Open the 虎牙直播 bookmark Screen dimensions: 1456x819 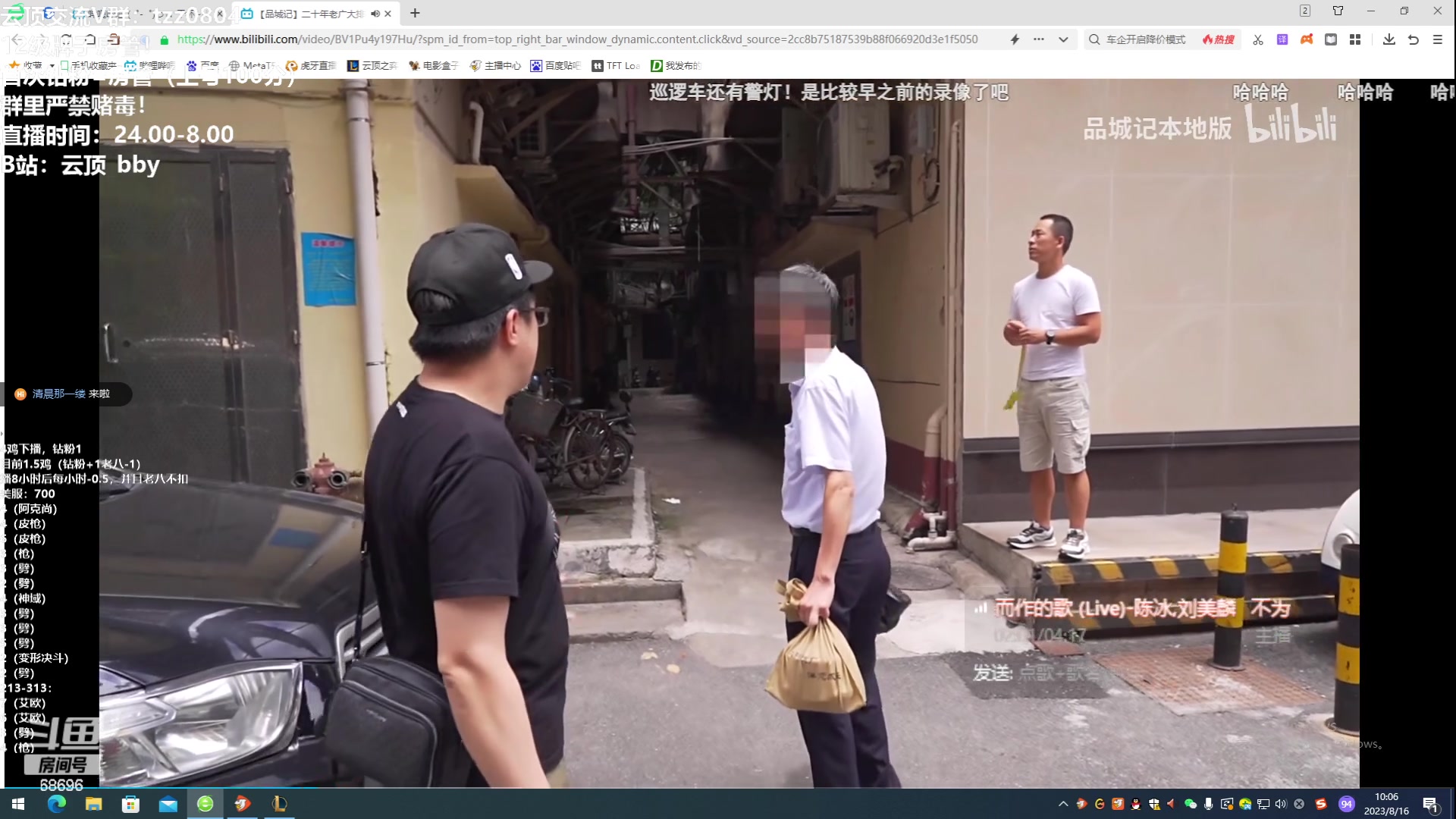click(311, 66)
